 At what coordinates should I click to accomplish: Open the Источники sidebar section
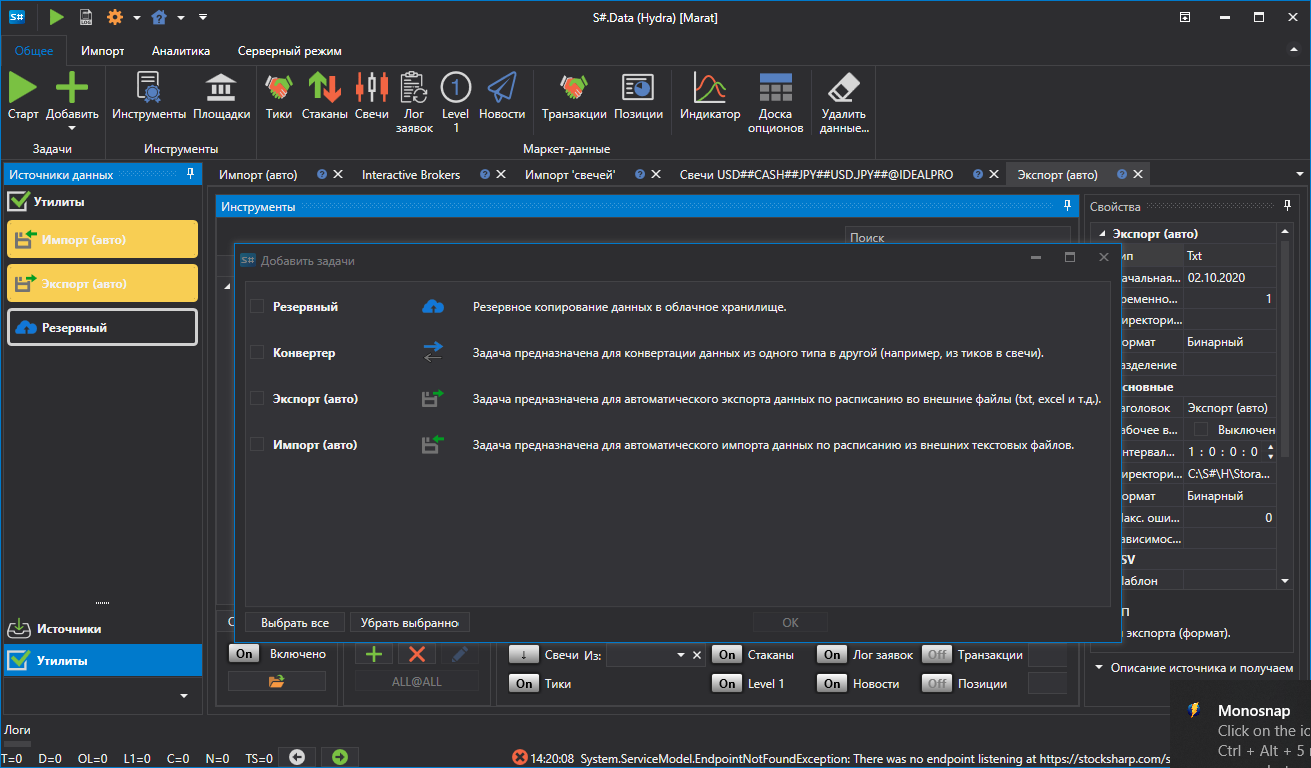[102, 629]
